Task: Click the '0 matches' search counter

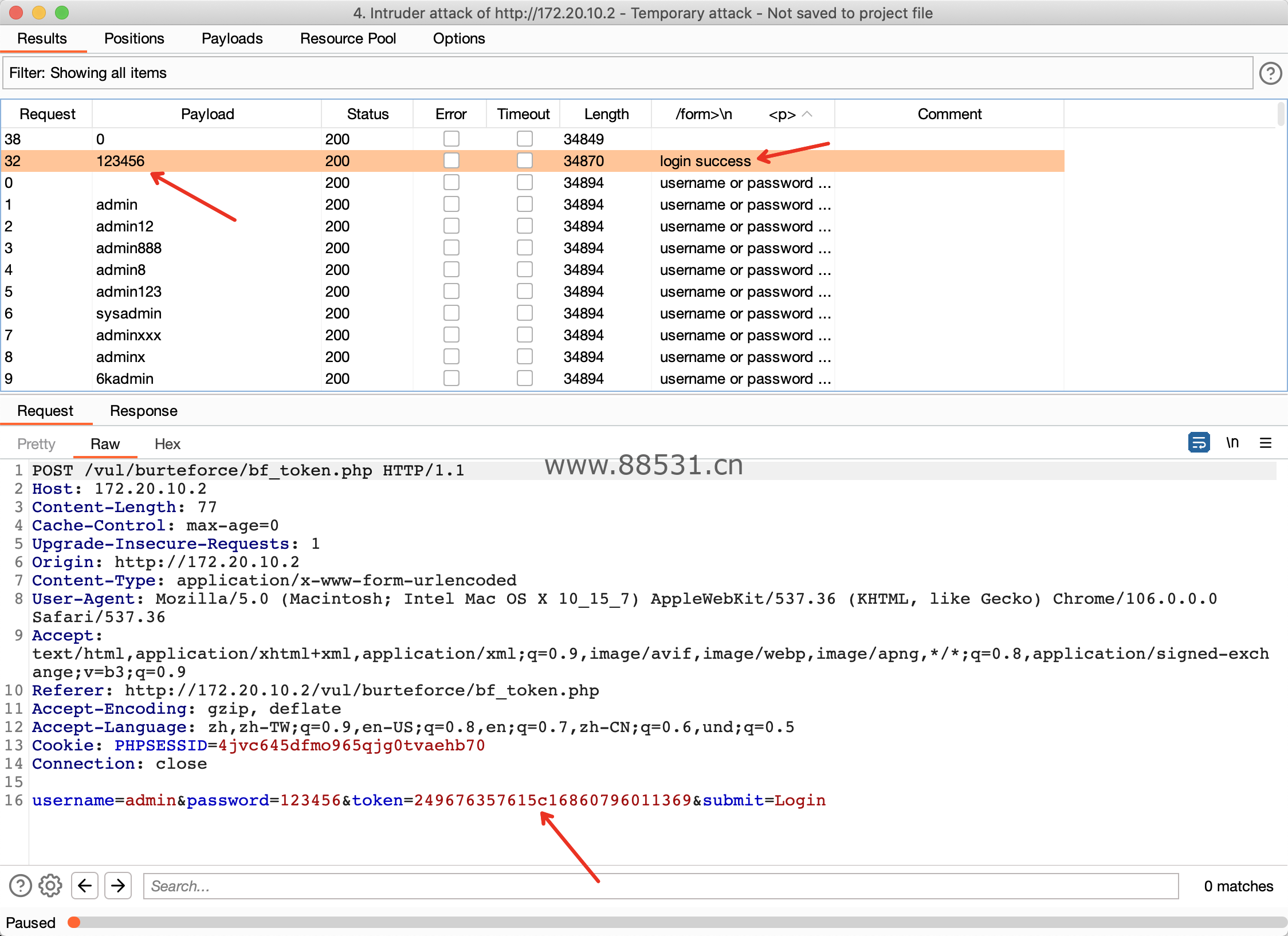Action: pyautogui.click(x=1238, y=886)
